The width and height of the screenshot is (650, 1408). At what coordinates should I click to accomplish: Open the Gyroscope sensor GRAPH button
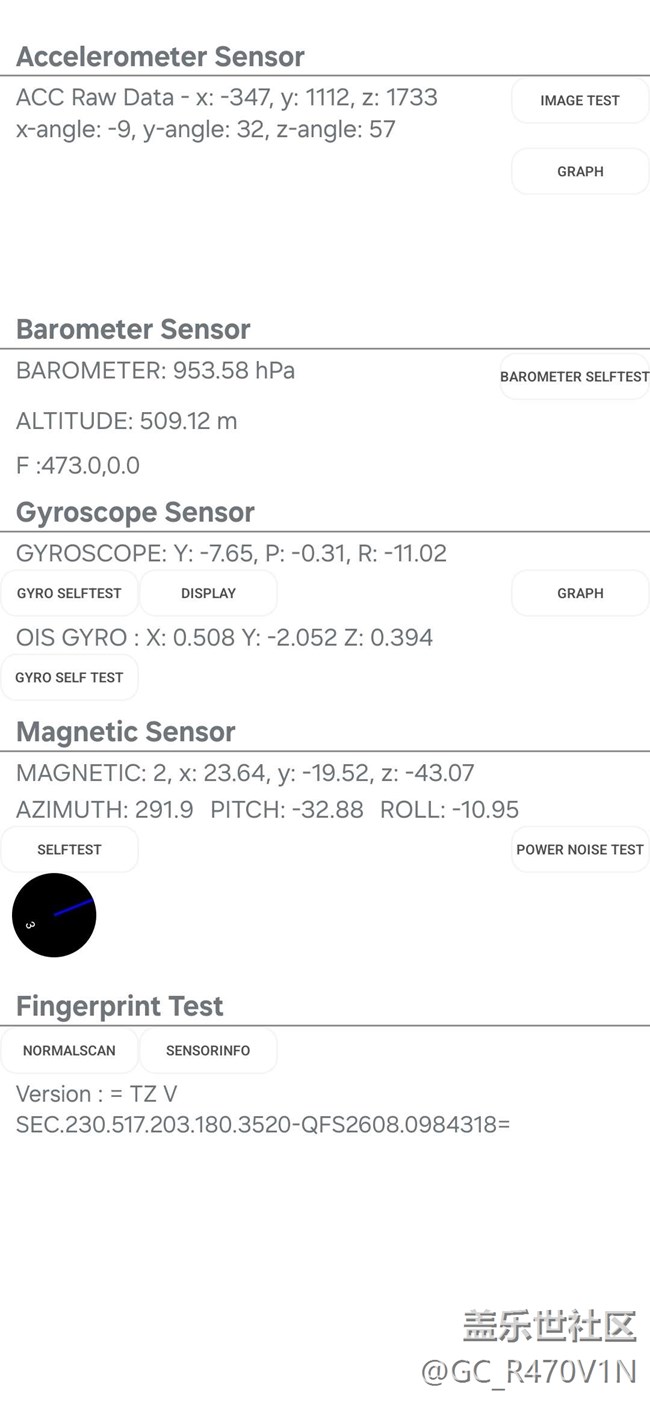pos(580,594)
